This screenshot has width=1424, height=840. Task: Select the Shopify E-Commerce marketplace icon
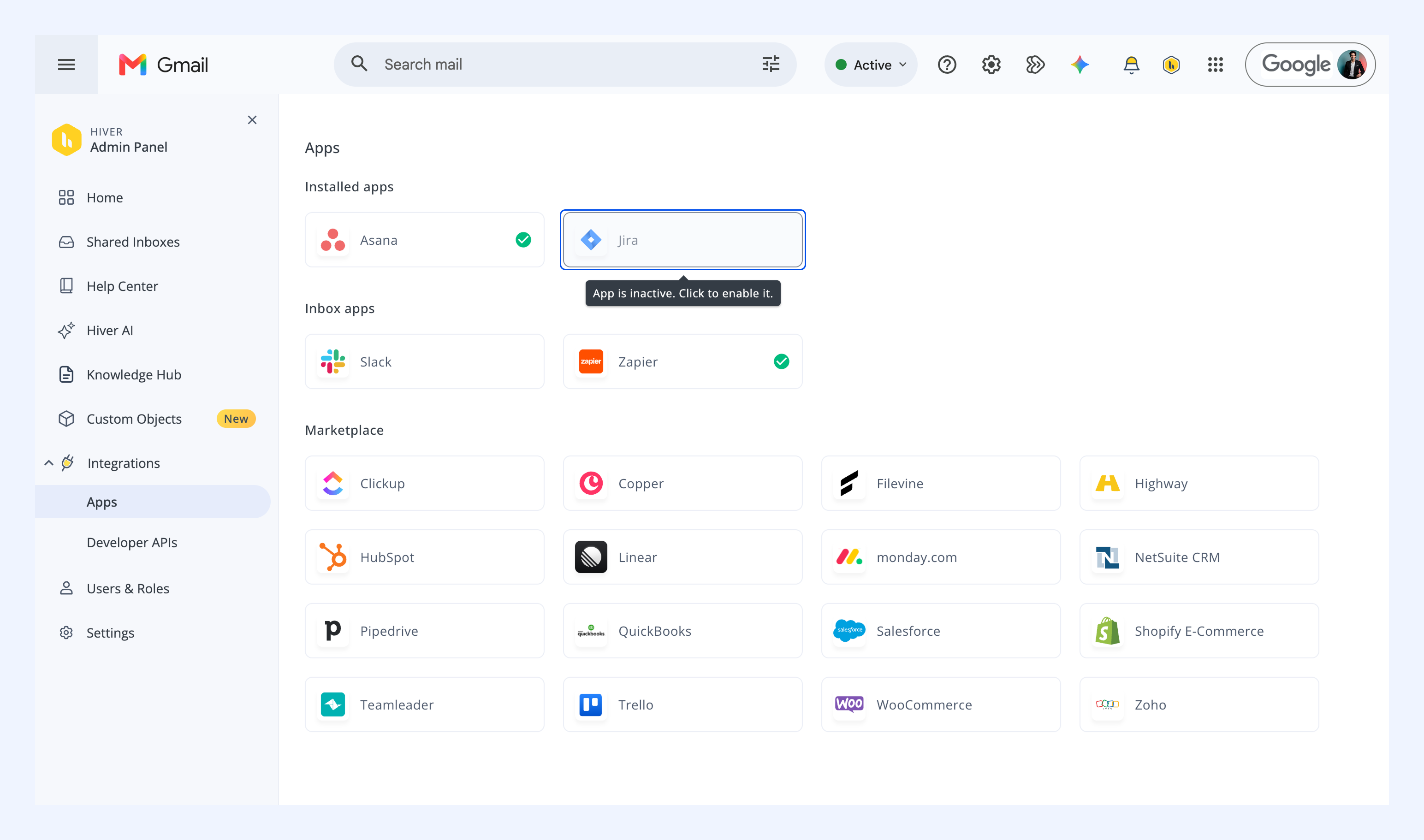[x=1108, y=631]
